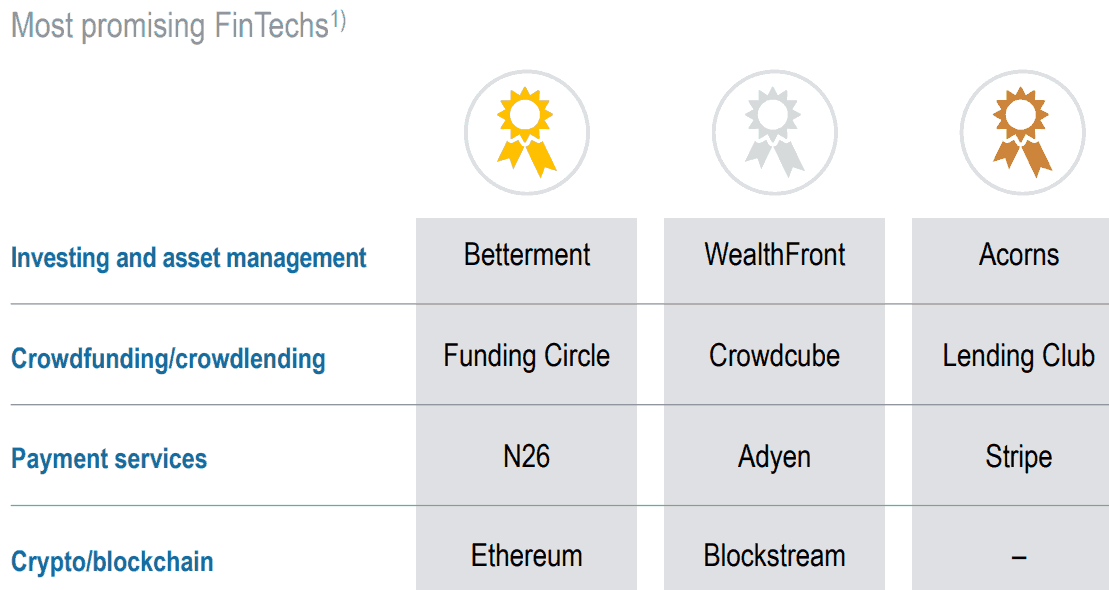Click the Crowdcube entry
This screenshot has width=1109, height=590.
coord(774,356)
